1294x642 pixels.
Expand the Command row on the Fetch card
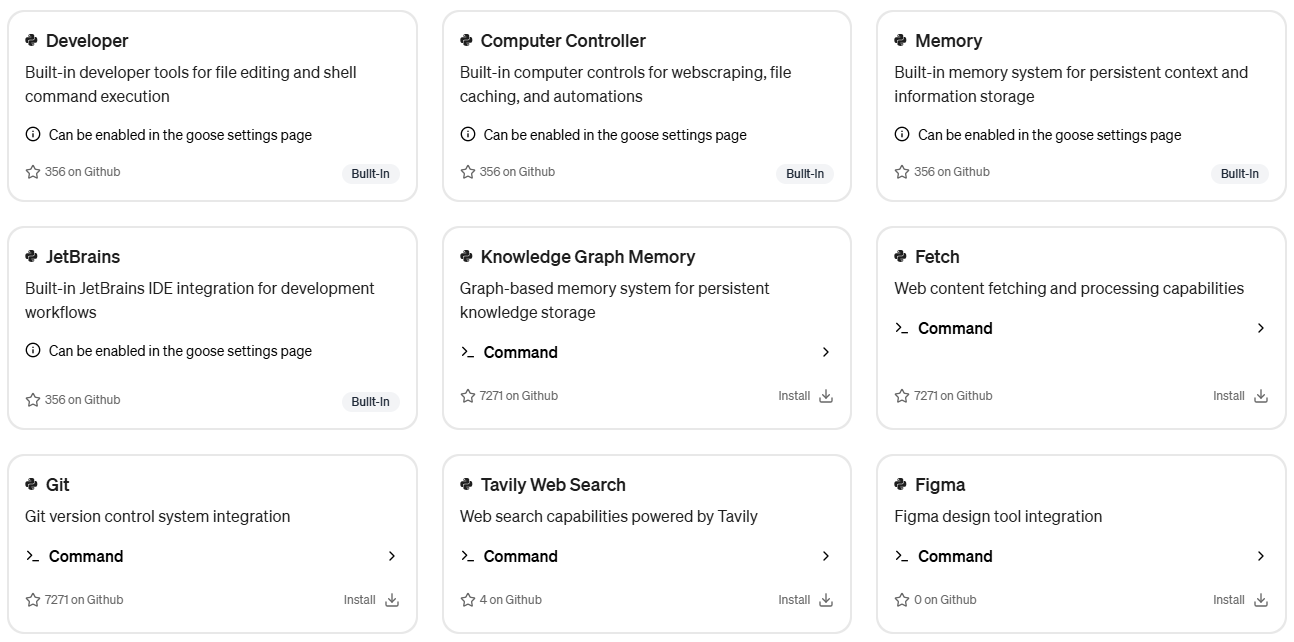click(1081, 328)
